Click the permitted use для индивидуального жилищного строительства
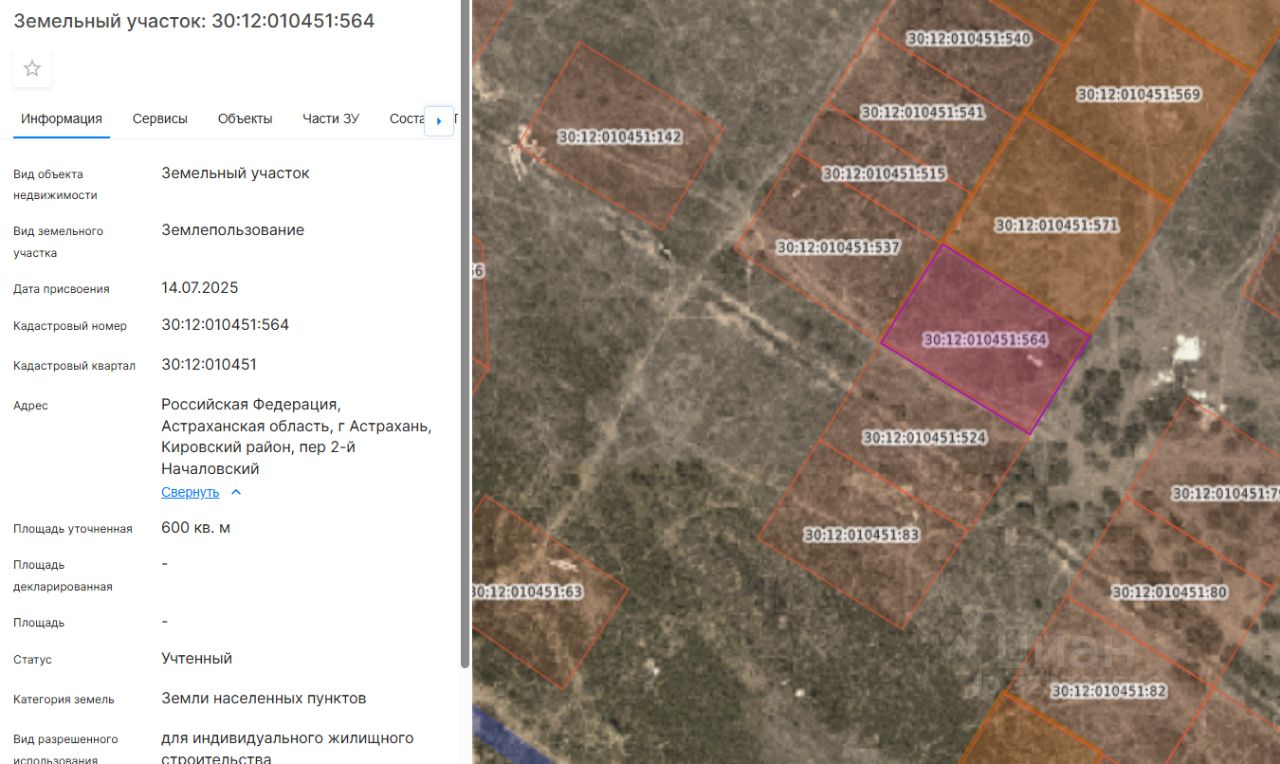 pos(288,749)
